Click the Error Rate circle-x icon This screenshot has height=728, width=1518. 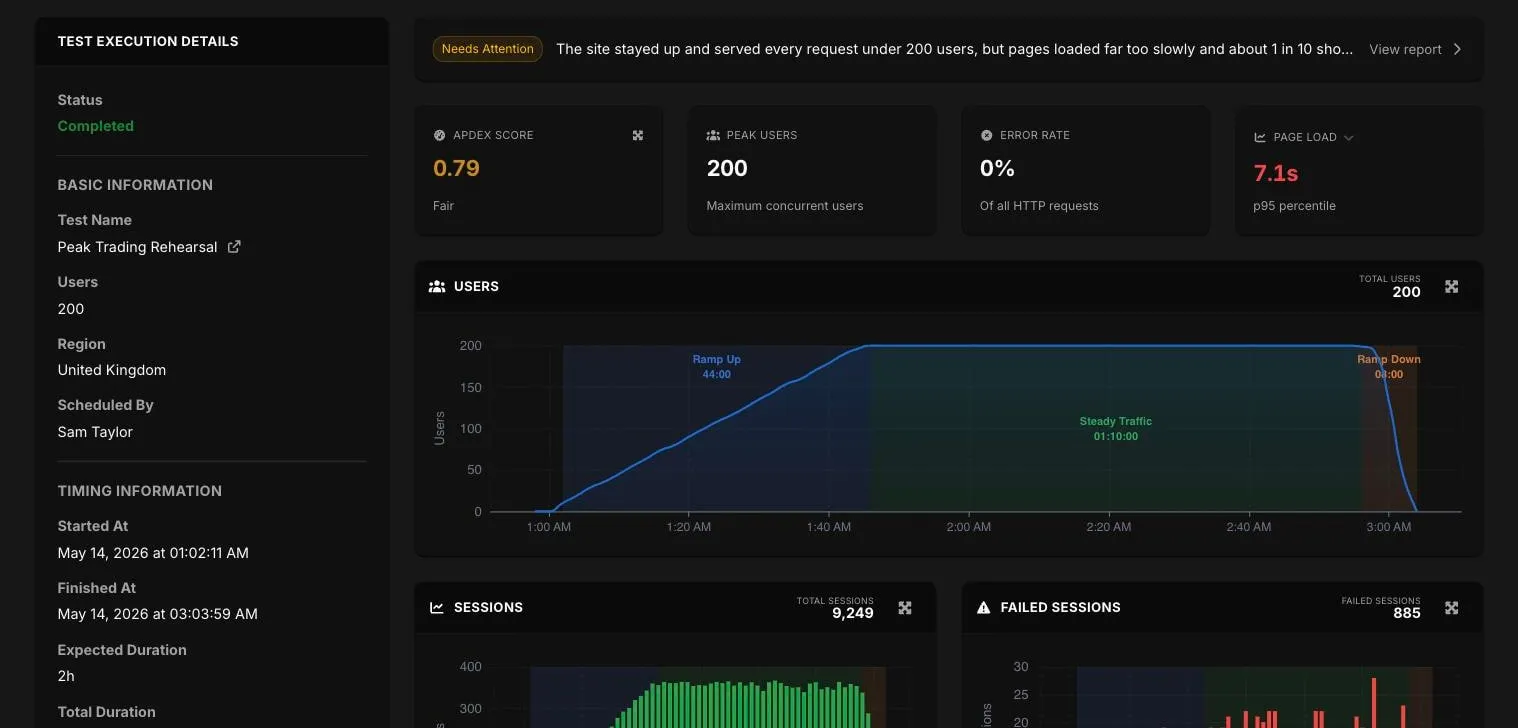[x=987, y=135]
